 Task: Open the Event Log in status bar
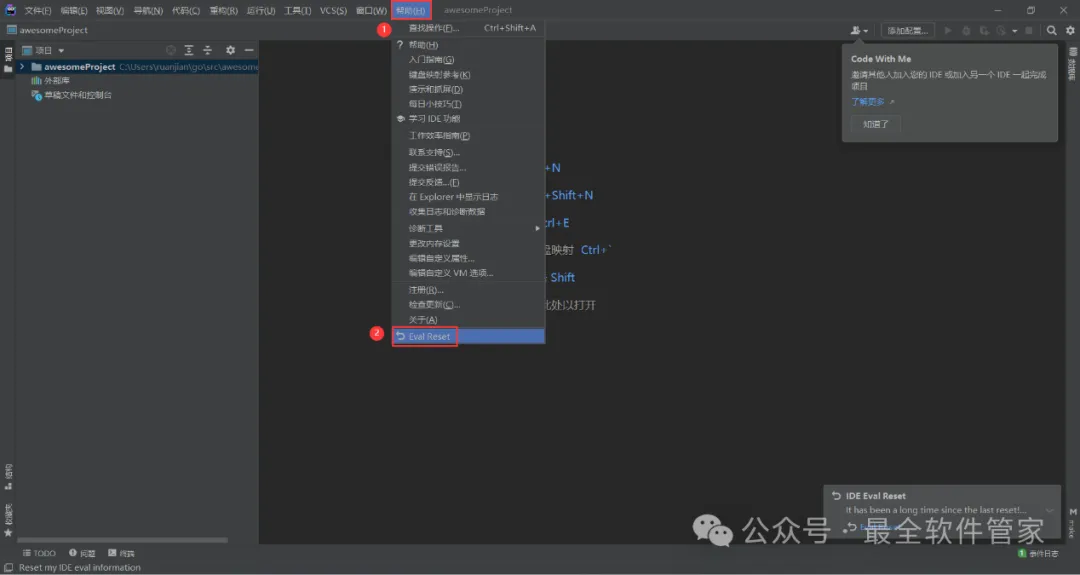click(x=1038, y=554)
